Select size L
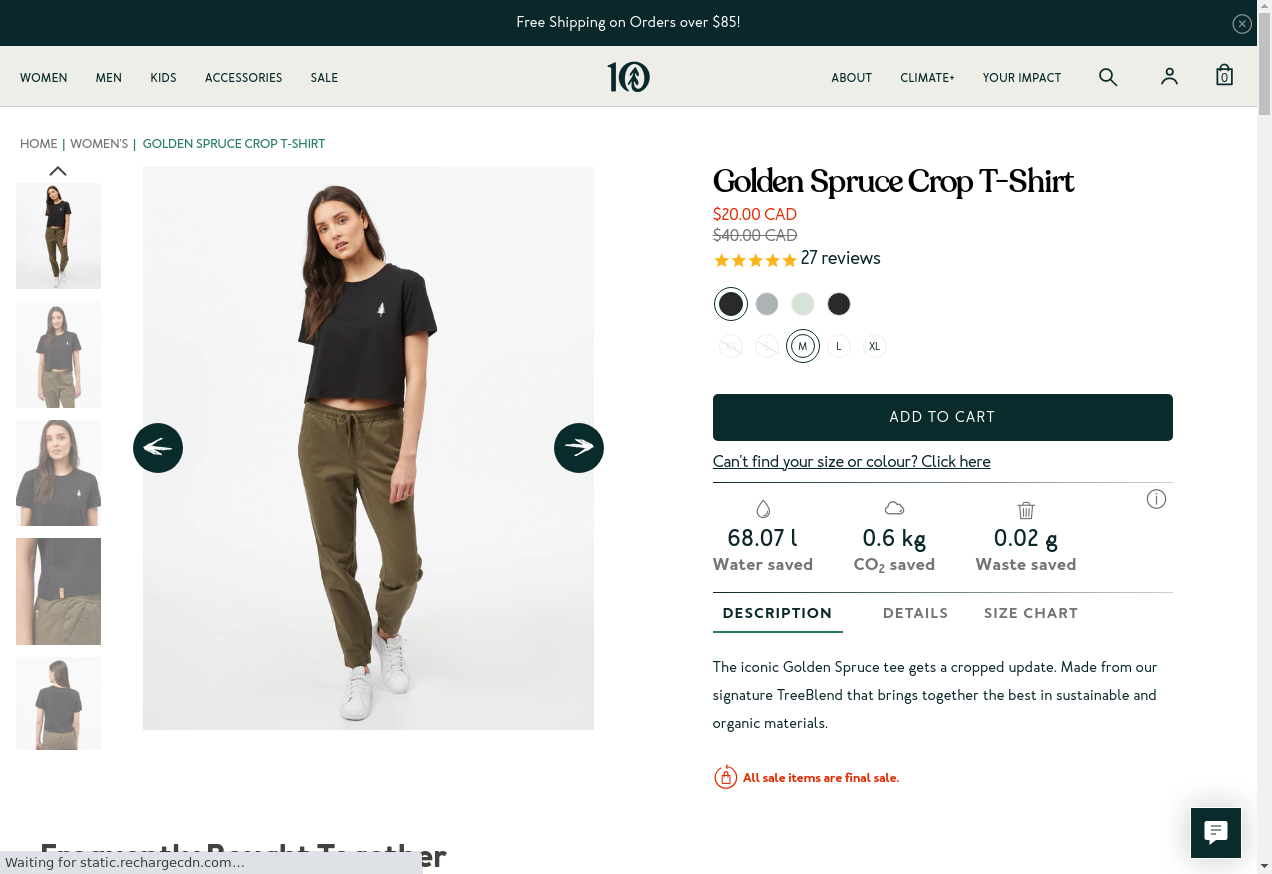Screen dimensions: 1272x874 (x=838, y=346)
